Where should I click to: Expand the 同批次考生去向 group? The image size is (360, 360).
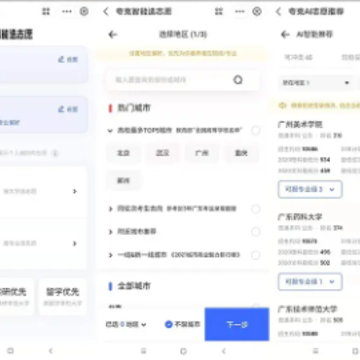coord(110,209)
